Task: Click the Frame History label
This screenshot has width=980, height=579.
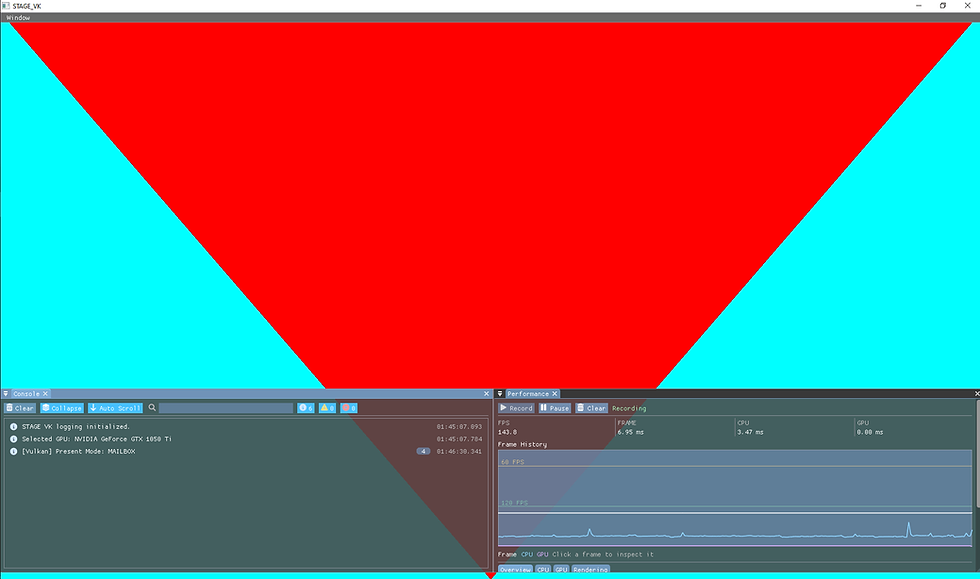Action: [522, 445]
